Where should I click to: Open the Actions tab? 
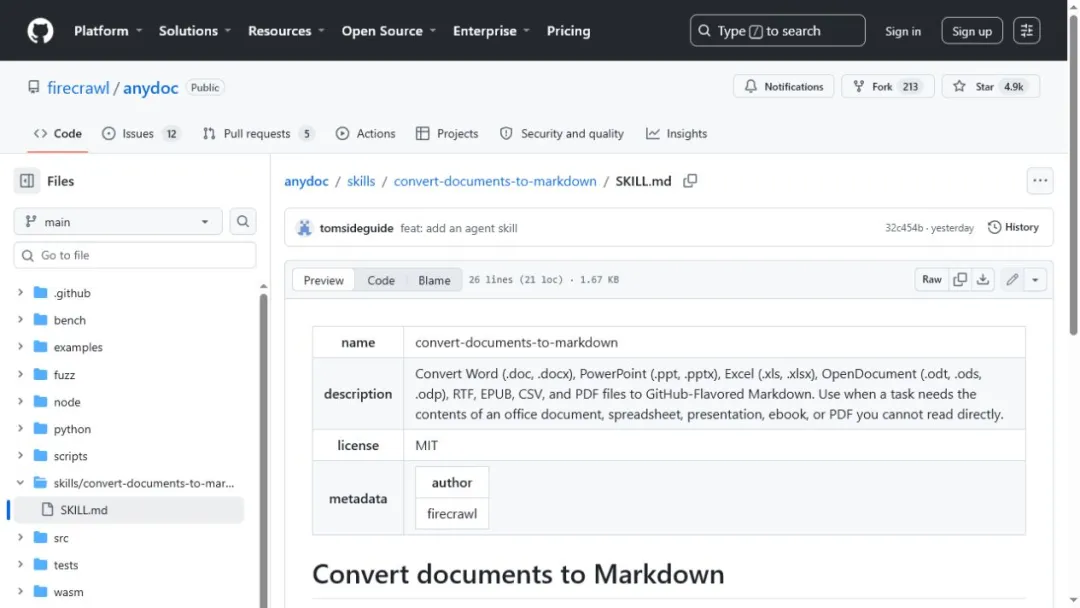(365, 134)
